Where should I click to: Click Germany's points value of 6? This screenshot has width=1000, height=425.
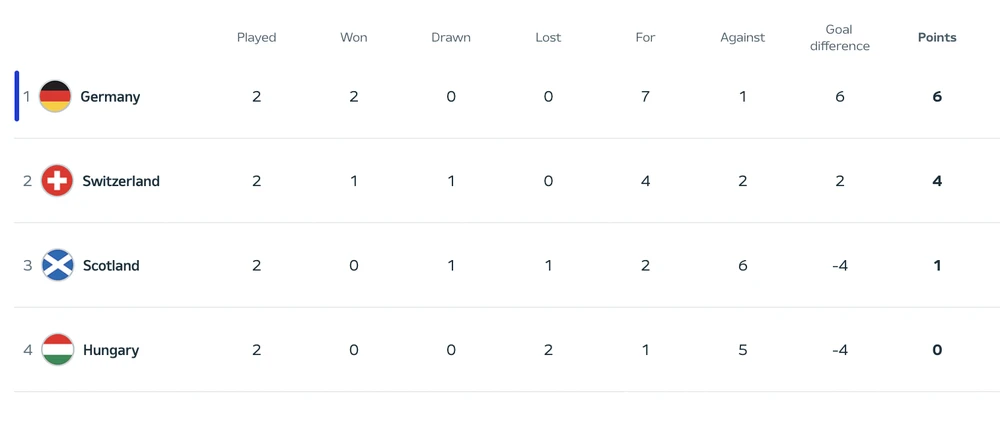pos(937,97)
